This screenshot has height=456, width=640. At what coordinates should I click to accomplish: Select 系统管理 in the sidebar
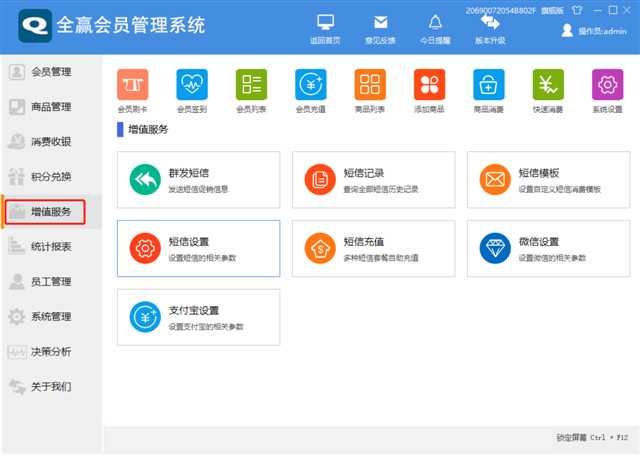(x=52, y=316)
